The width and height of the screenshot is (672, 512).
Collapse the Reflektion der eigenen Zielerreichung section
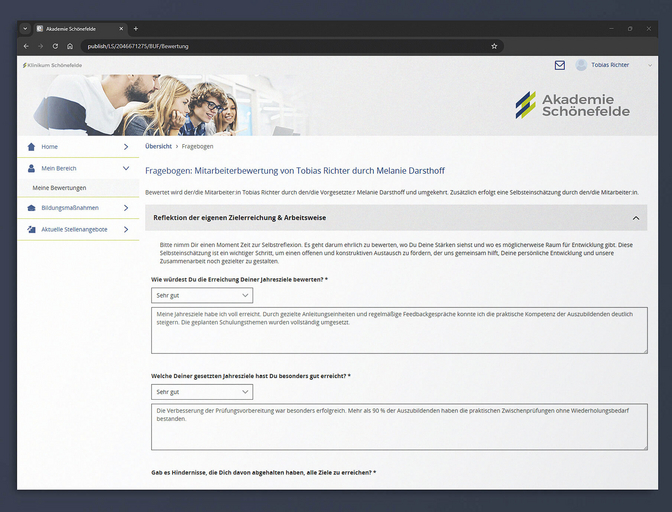pos(635,217)
